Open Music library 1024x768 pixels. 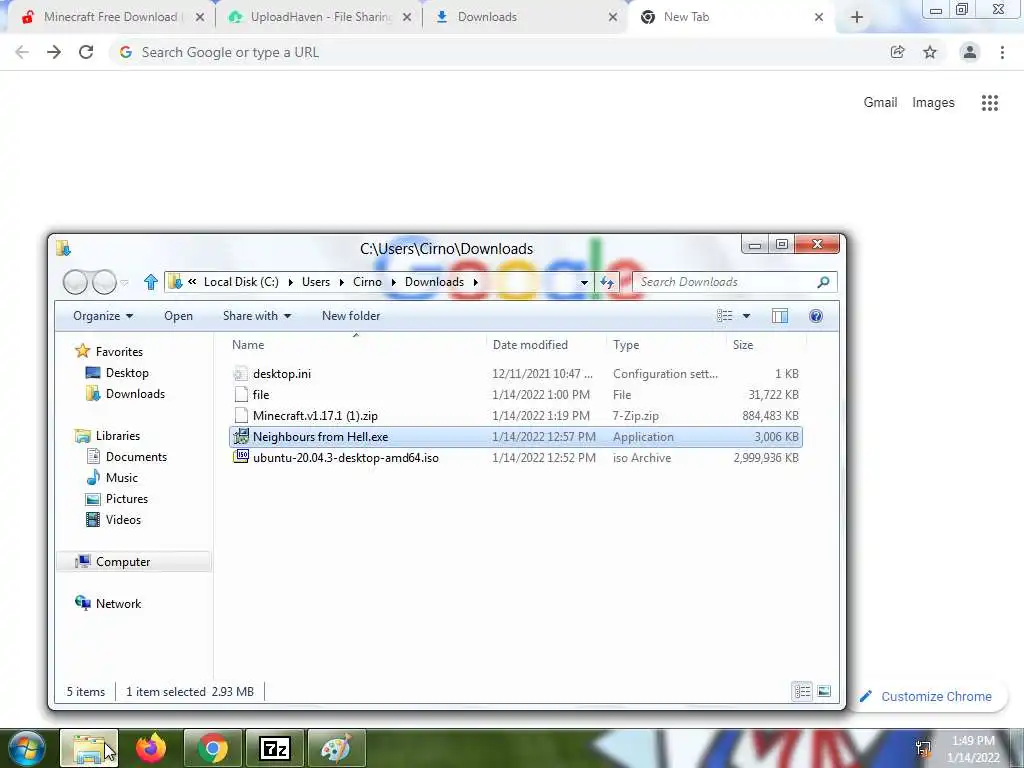pos(112,477)
